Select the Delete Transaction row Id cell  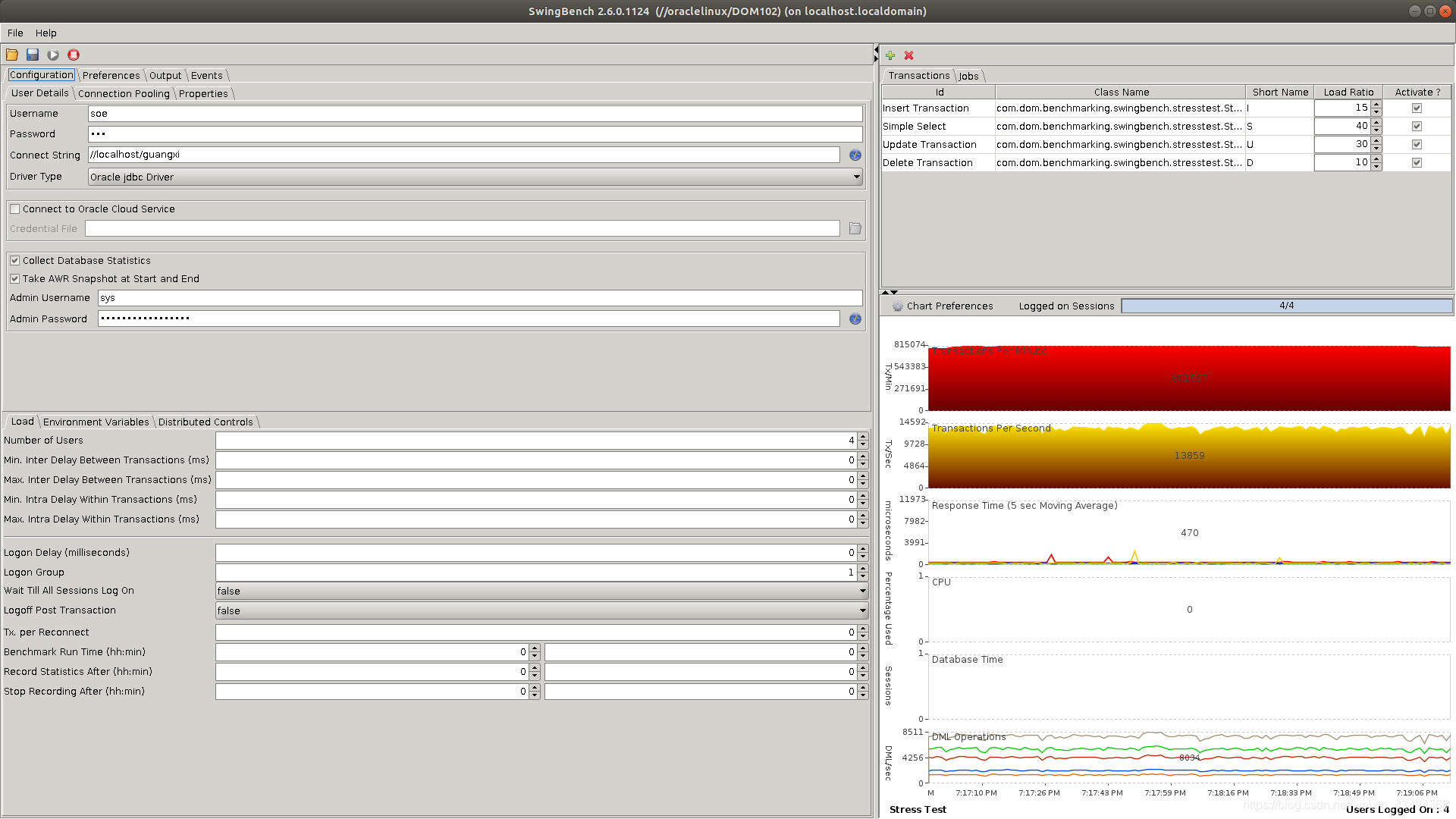pos(938,163)
